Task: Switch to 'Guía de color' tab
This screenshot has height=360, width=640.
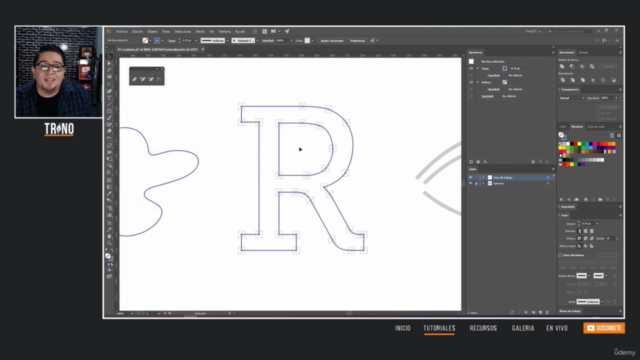Action: click(596, 127)
